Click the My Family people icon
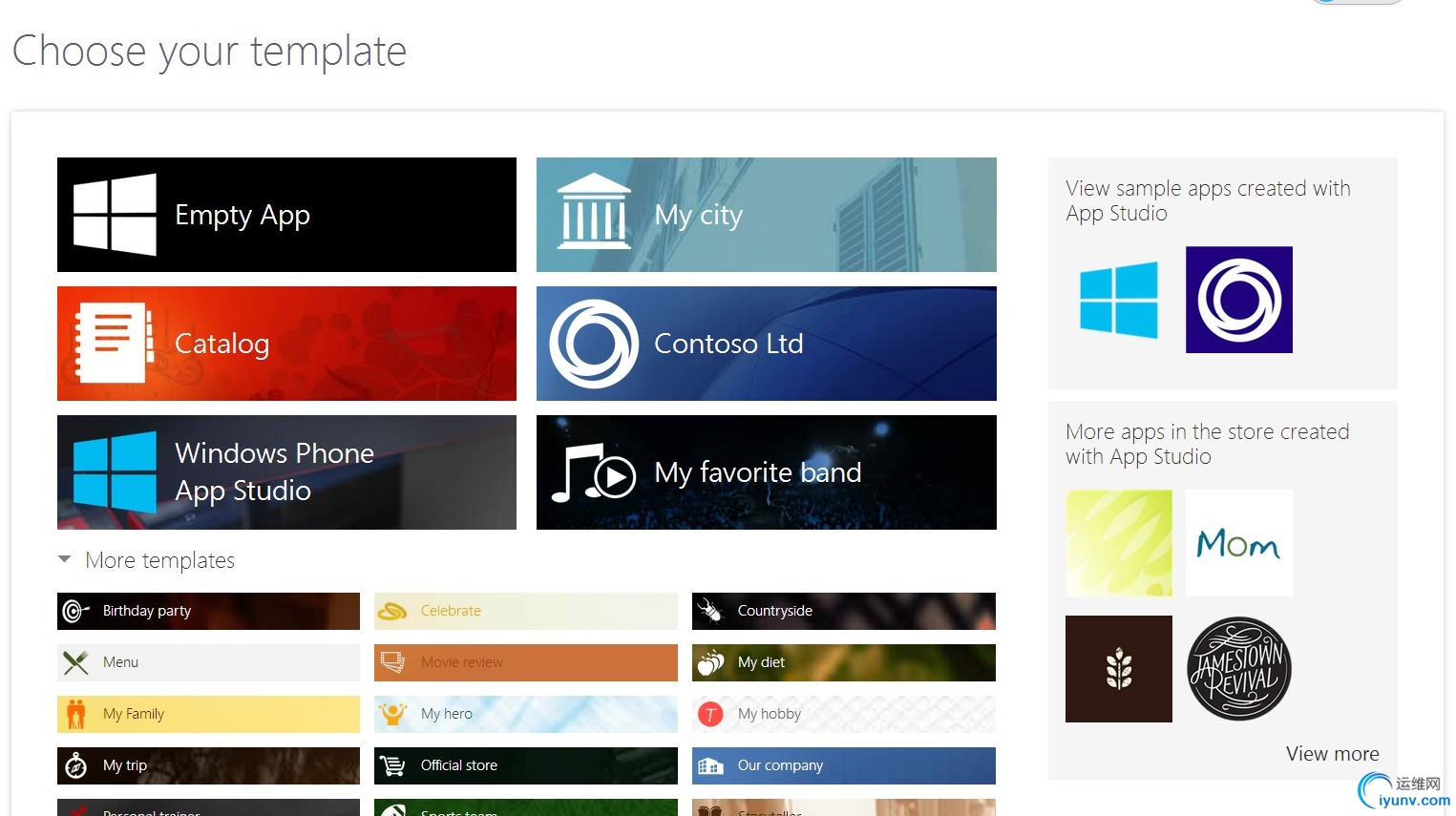This screenshot has width=1456, height=816. point(76,714)
